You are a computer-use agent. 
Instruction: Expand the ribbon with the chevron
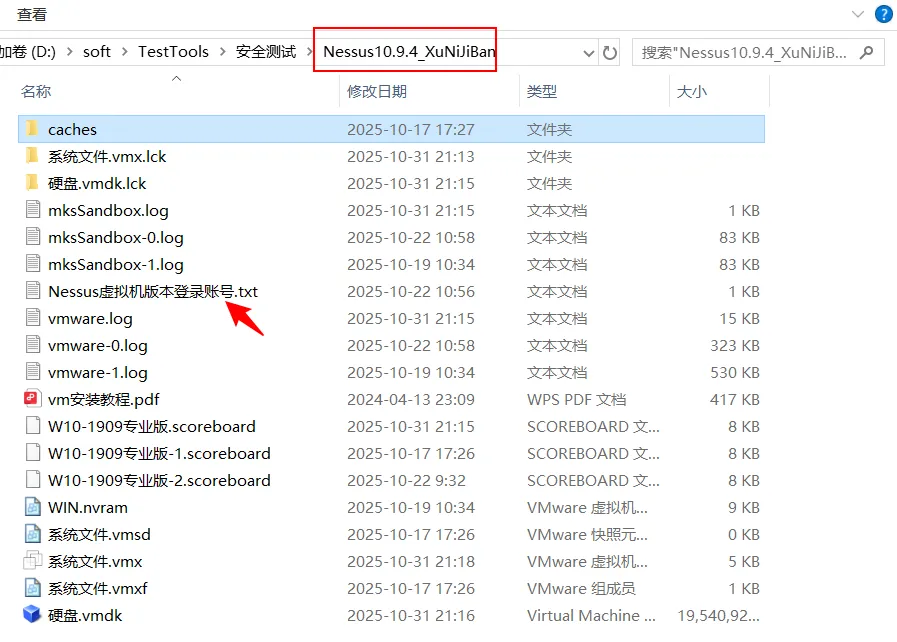tap(857, 15)
